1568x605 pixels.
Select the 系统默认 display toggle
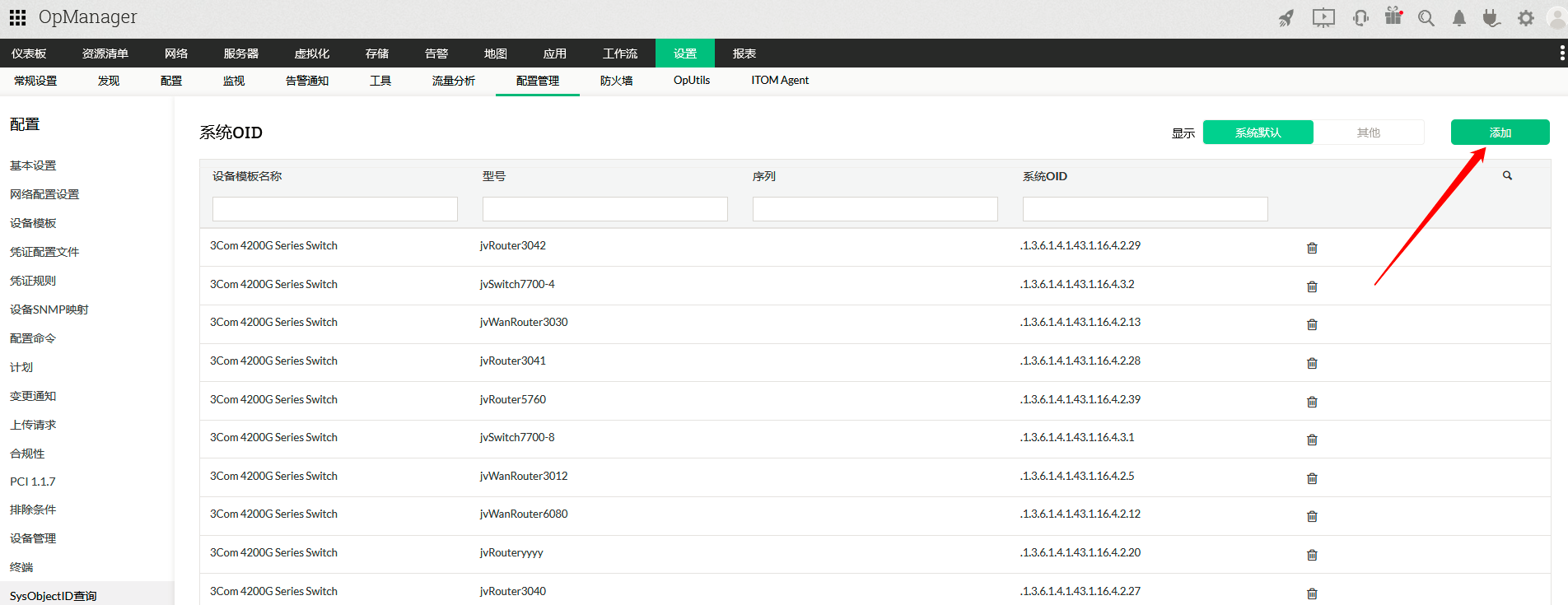click(1258, 133)
